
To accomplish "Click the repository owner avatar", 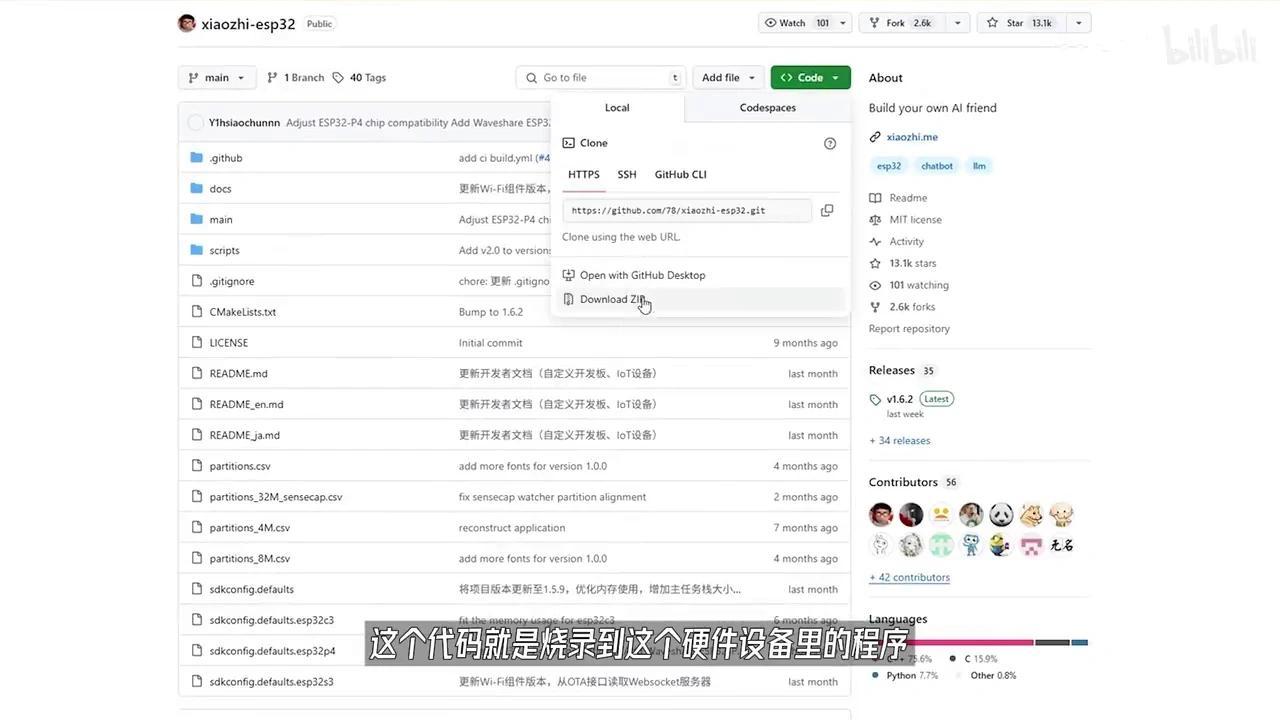I will pos(187,23).
